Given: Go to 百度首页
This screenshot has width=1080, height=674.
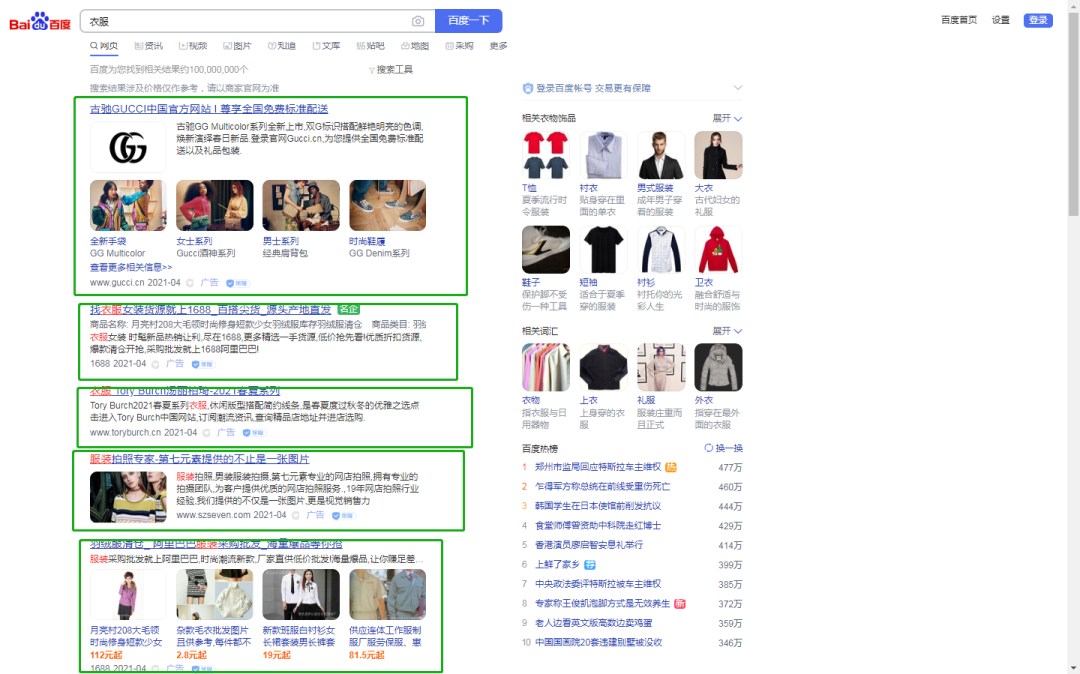Looking at the screenshot, I should (959, 20).
